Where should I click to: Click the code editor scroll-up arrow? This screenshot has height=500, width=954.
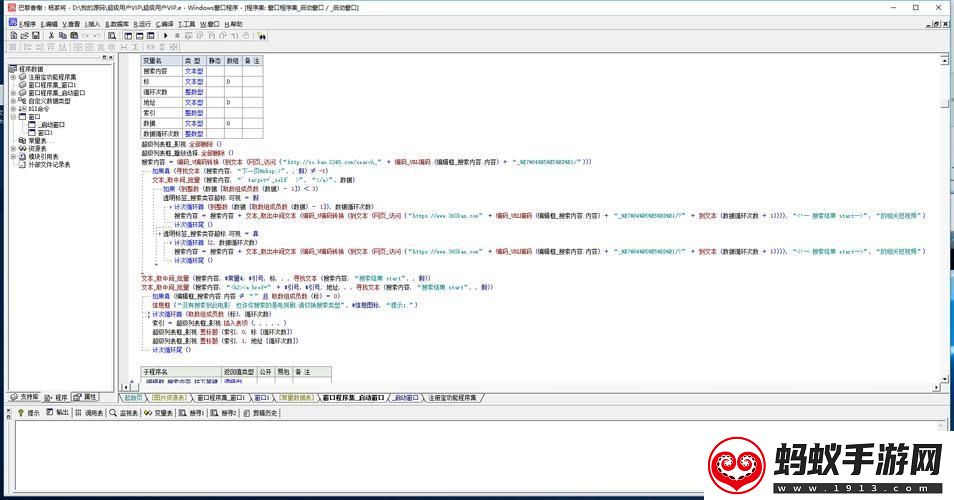(945, 60)
